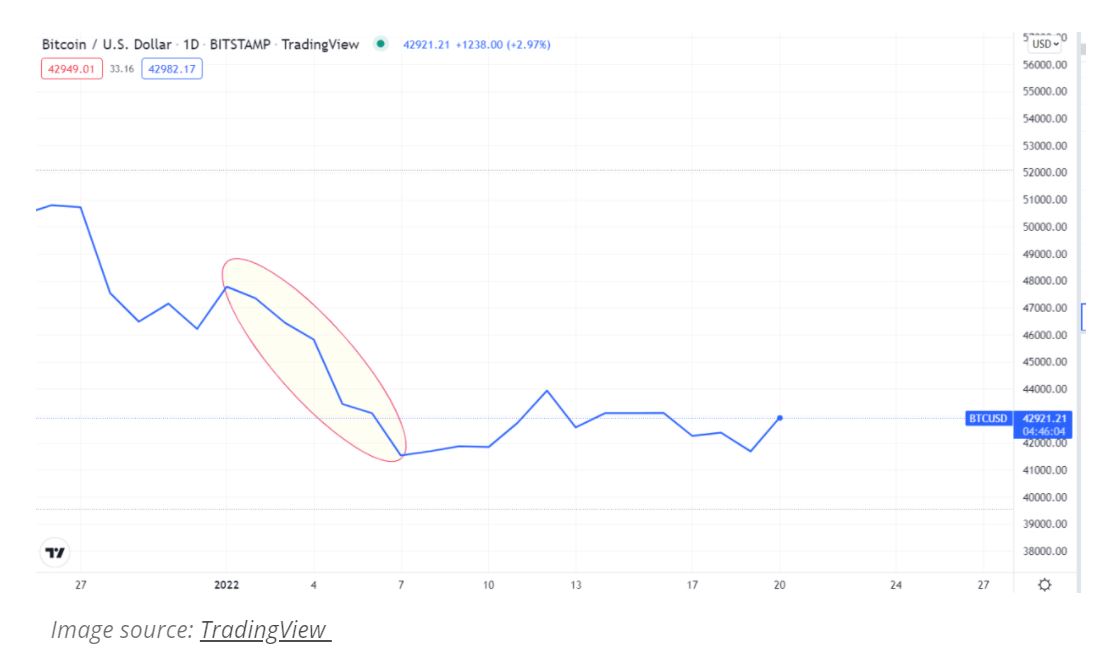Click the BITSTAMP exchange name in title

coord(240,44)
